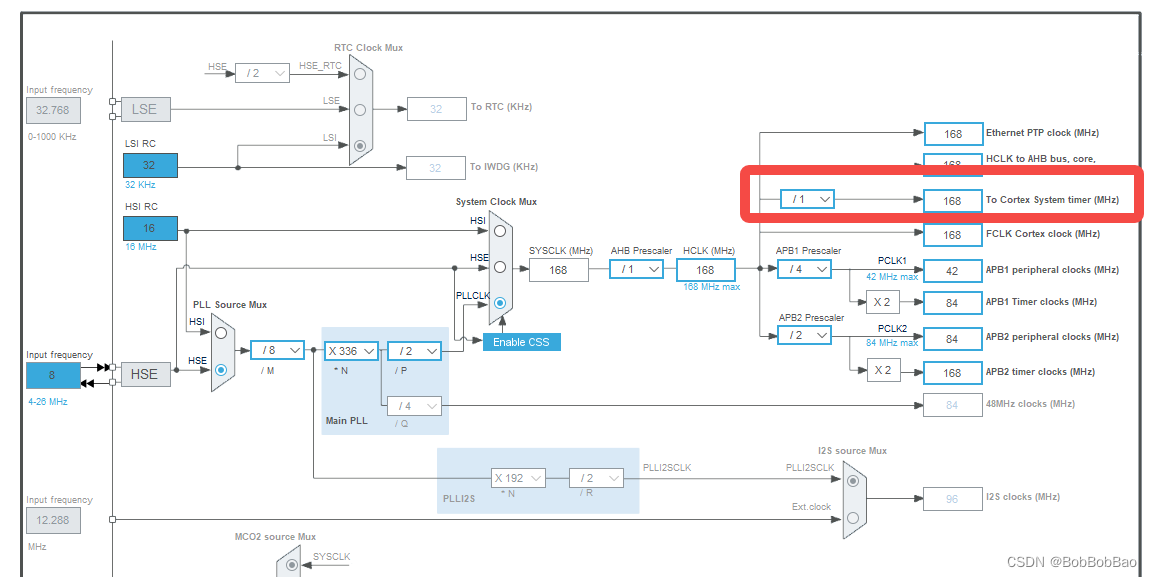Screen dimensions: 1152x577
Task: Click the 32.768 LSE input frequency field
Action: pos(53,110)
